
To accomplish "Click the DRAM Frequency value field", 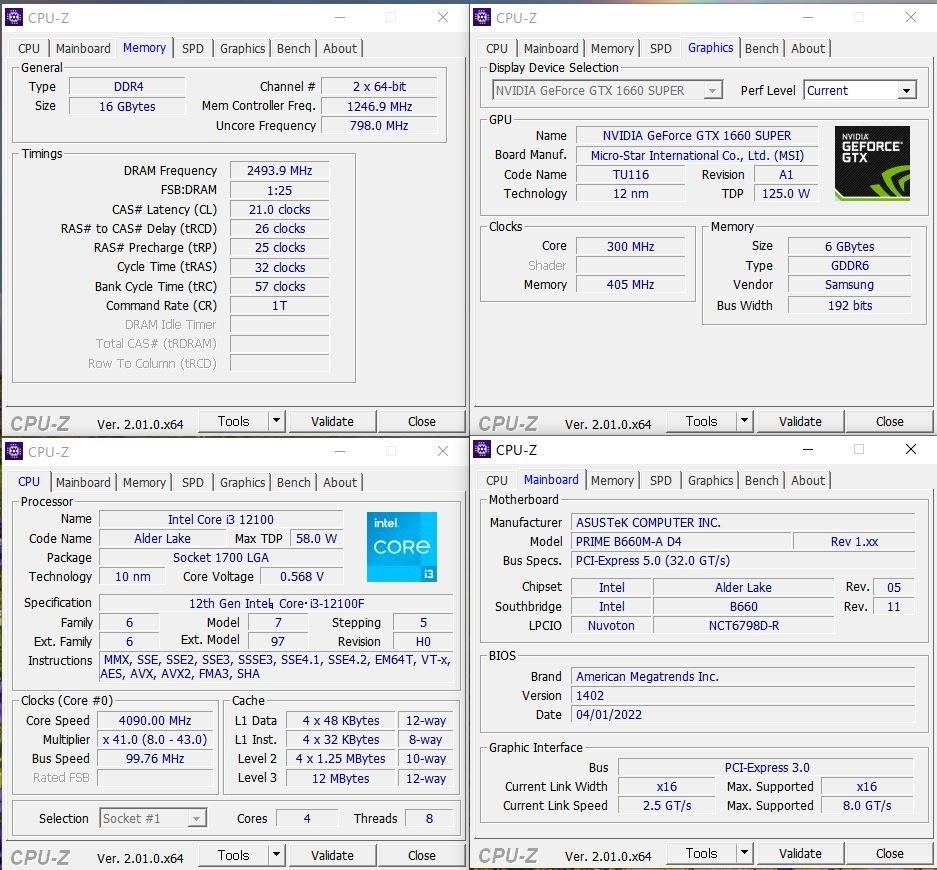I will pyautogui.click(x=279, y=171).
